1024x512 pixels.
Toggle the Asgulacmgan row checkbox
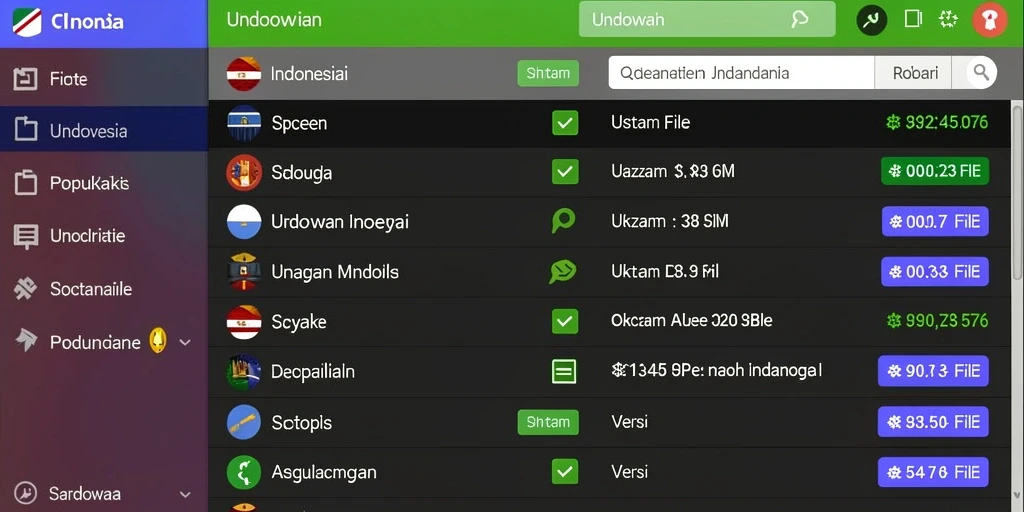click(565, 472)
